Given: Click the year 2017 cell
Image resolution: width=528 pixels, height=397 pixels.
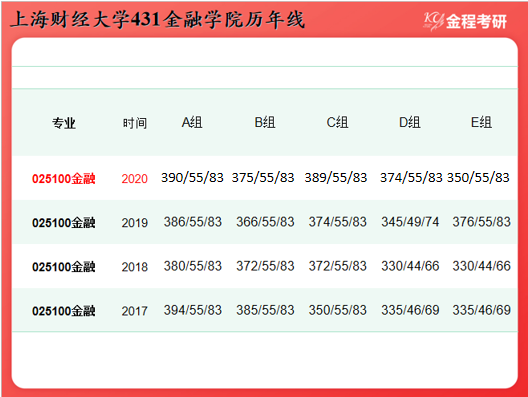Looking at the screenshot, I should point(134,311).
